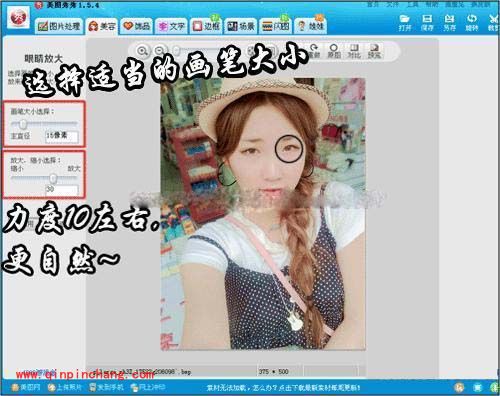Open the 闪图 tab
Image resolution: width=500 pixels, height=396 pixels.
275,26
